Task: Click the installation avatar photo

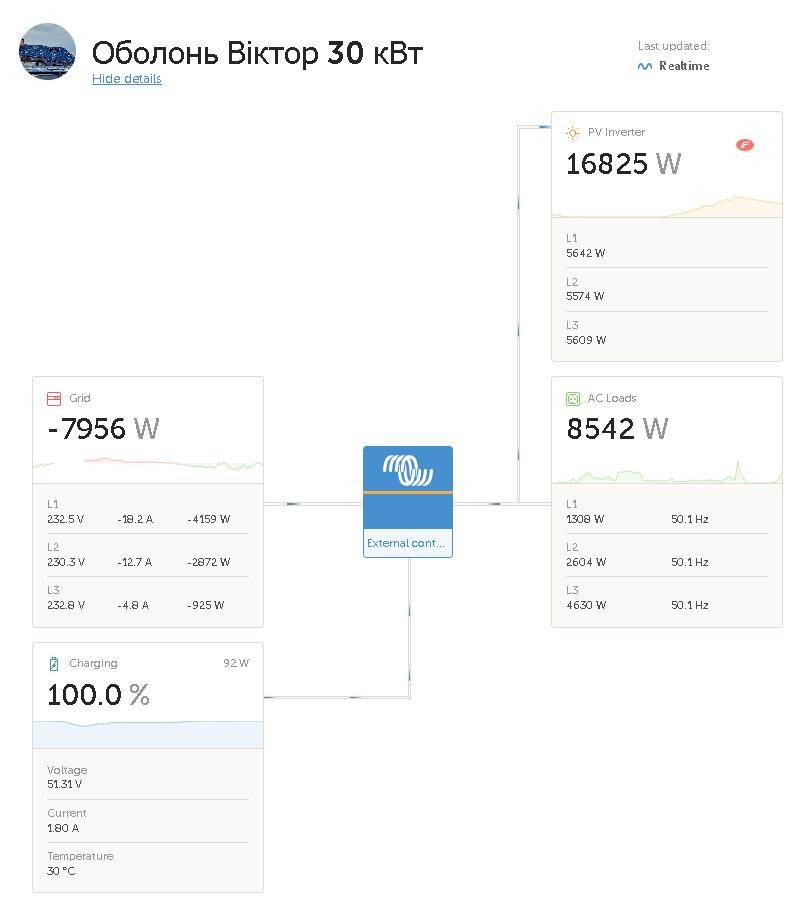Action: pos(47,52)
